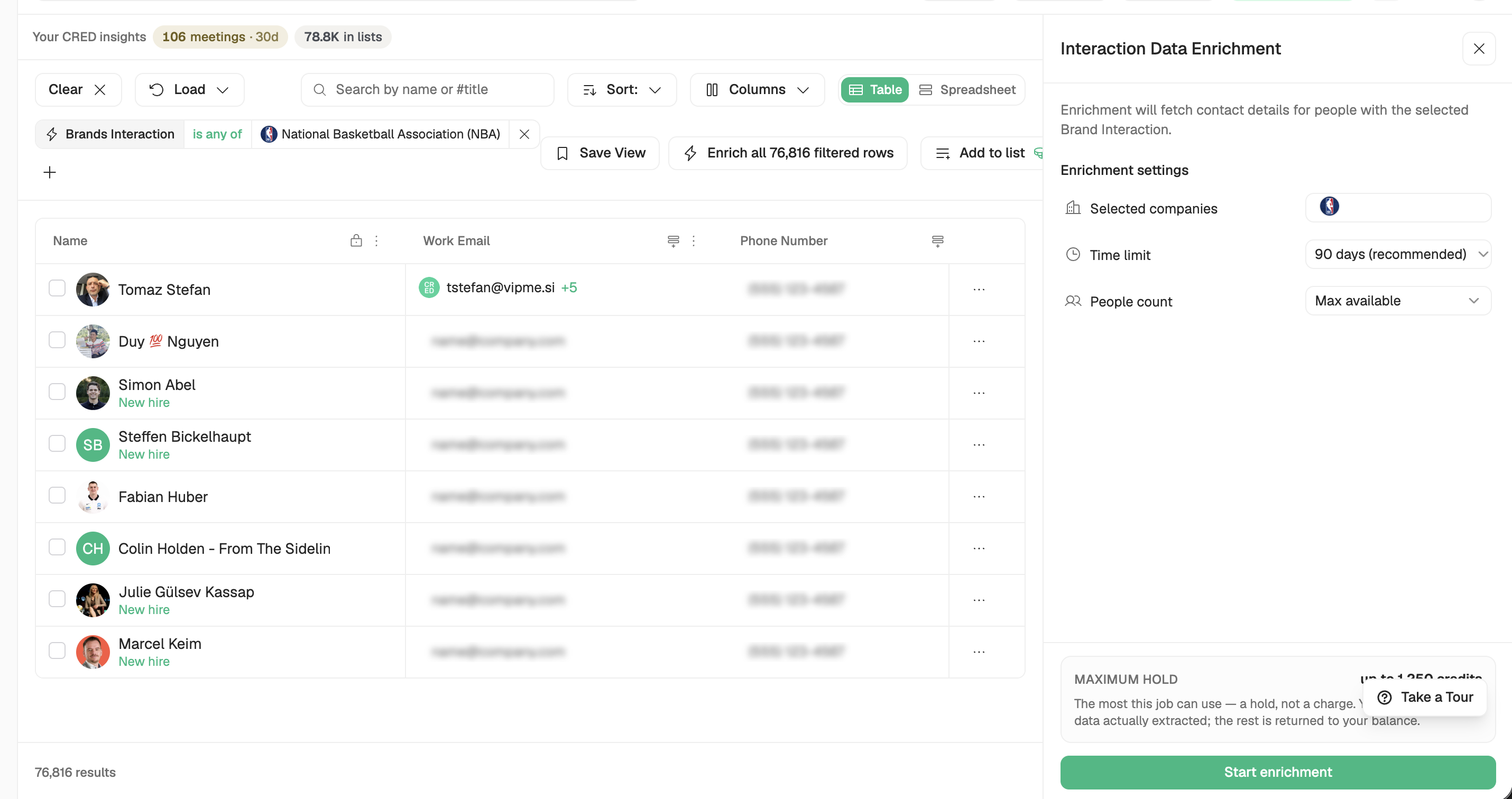Image resolution: width=1512 pixels, height=799 pixels.
Task: Open row actions for Fabian Huber
Action: (x=979, y=496)
